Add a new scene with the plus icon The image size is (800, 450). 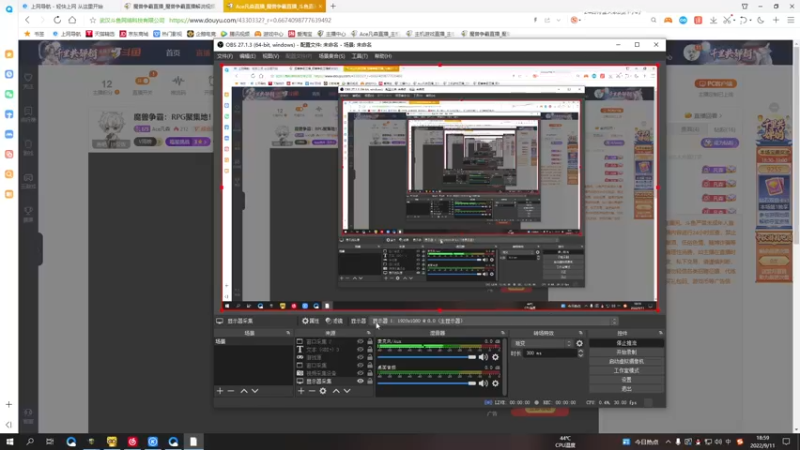(x=220, y=391)
